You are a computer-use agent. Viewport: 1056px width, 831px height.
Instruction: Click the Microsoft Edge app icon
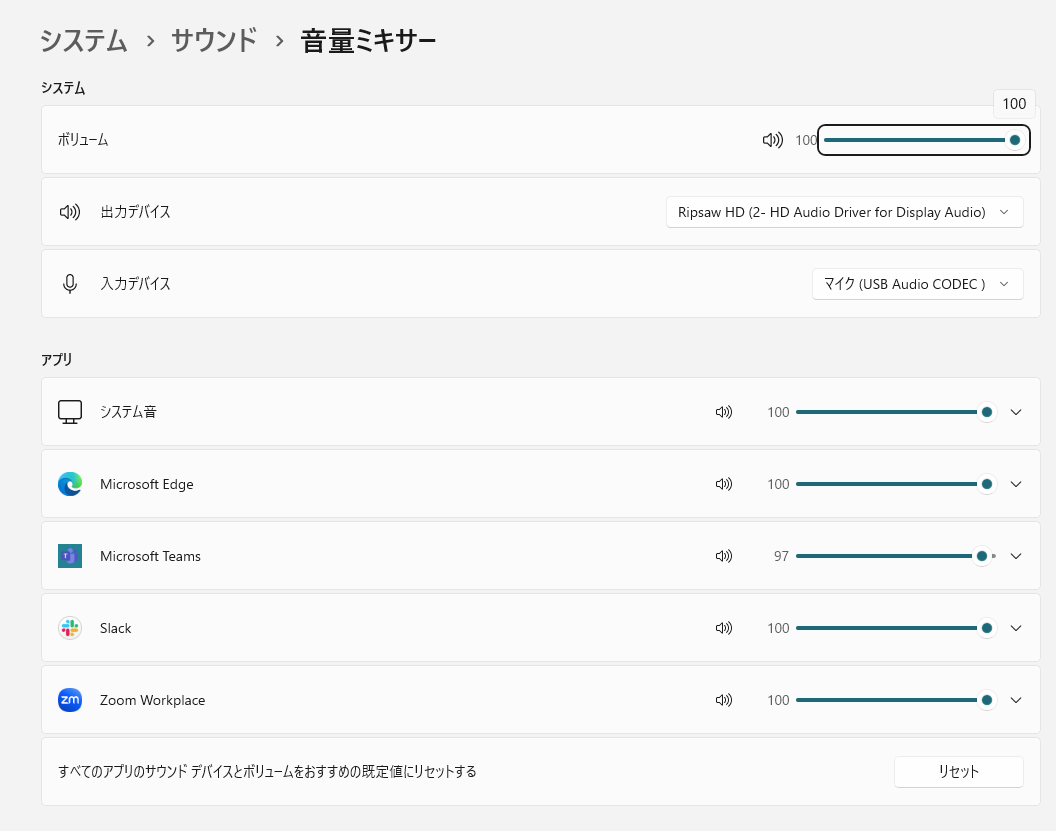pyautogui.click(x=70, y=484)
